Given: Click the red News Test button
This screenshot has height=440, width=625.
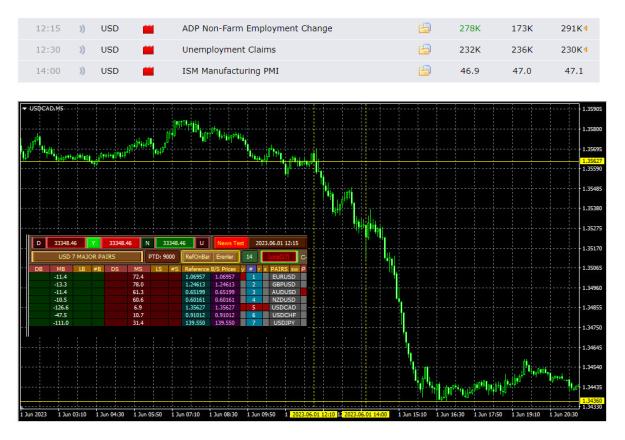Looking at the screenshot, I should (x=230, y=243).
